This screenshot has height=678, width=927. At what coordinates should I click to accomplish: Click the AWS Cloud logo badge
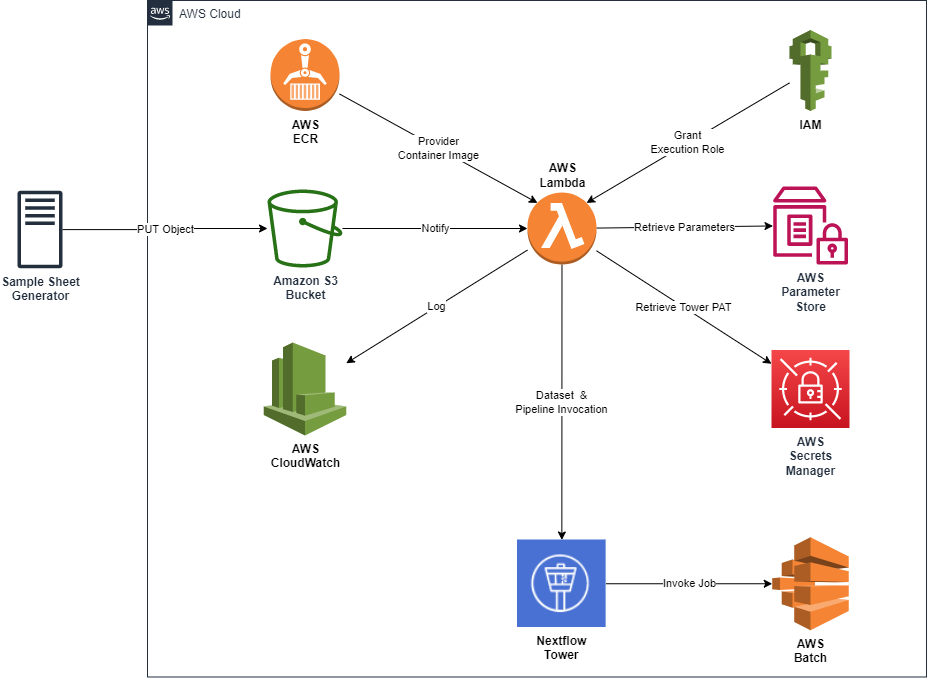[160, 12]
